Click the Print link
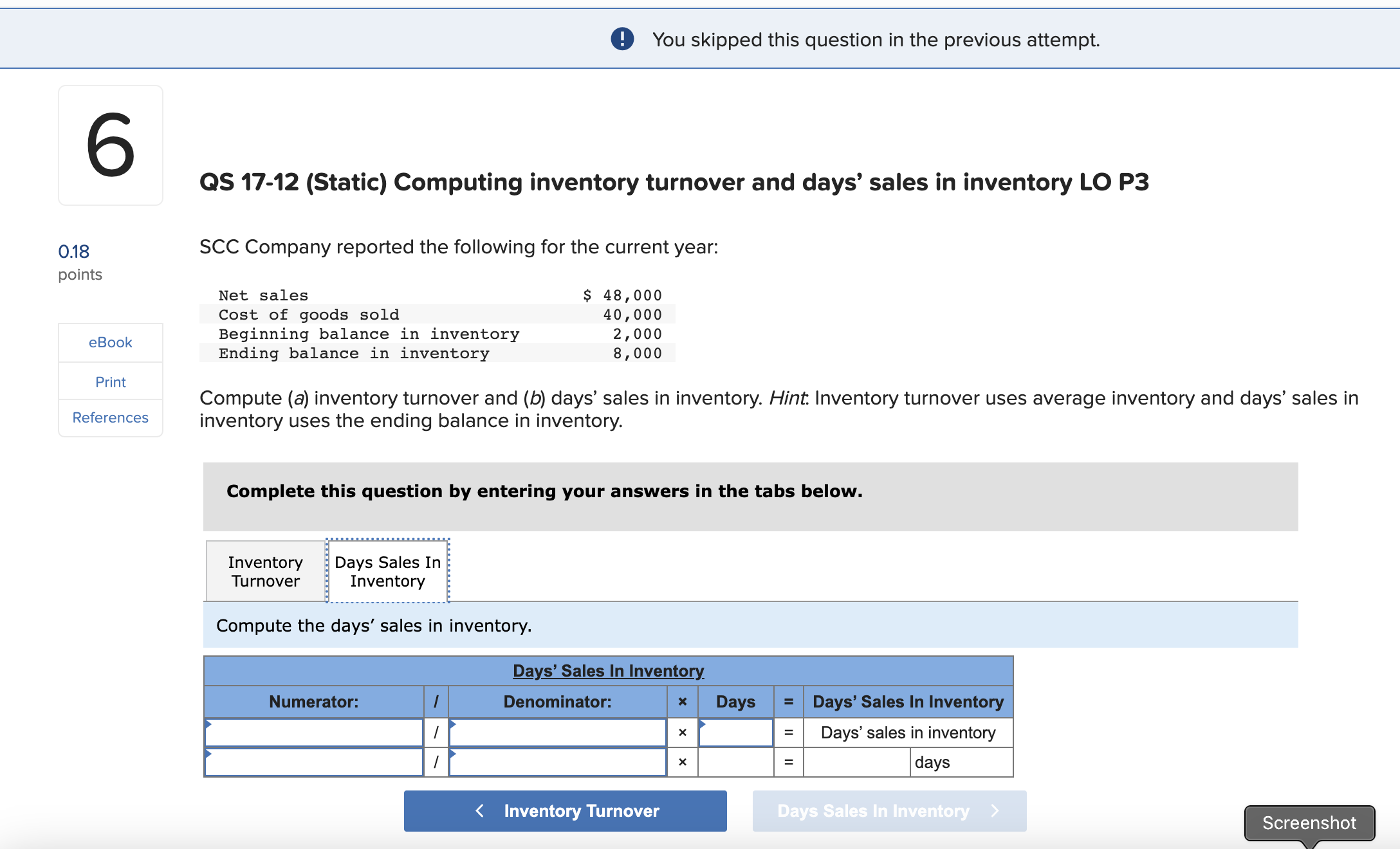Screen dimensions: 1400x849 (110, 382)
